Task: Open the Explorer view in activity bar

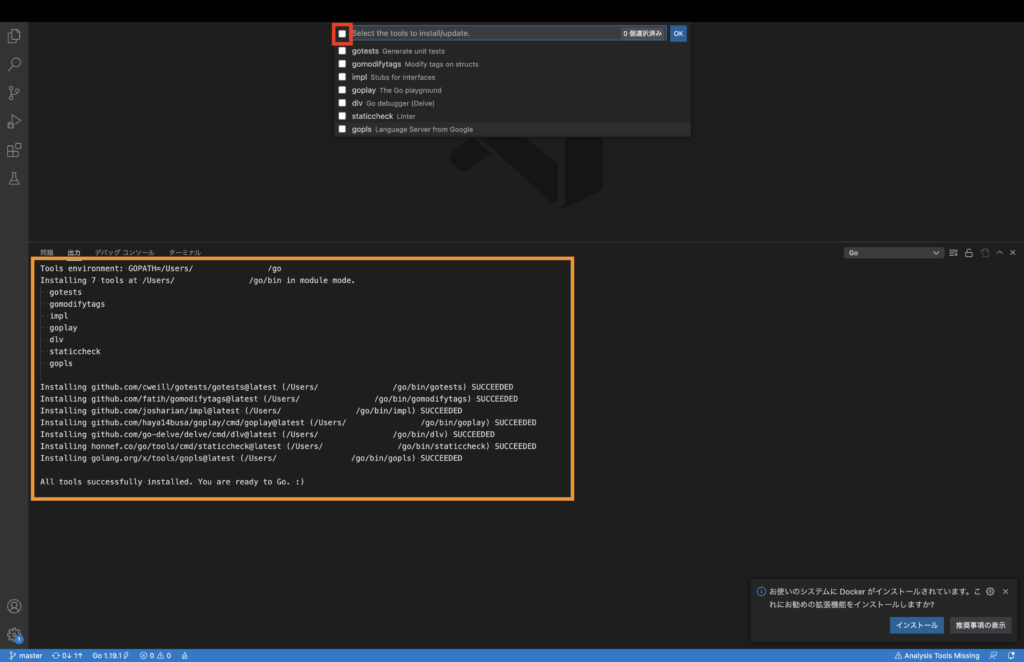Action: 14,36
